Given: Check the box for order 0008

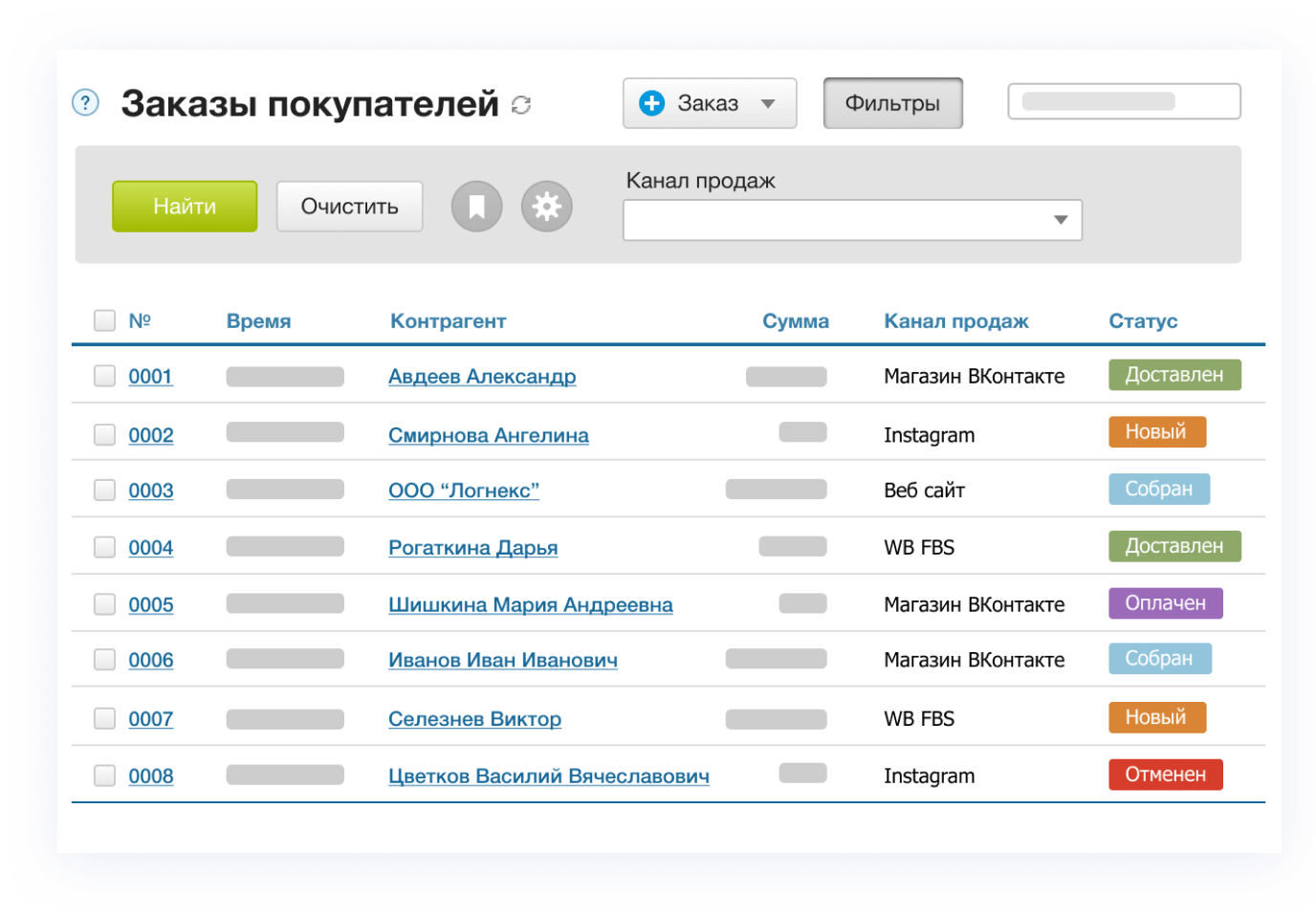Looking at the screenshot, I should pyautogui.click(x=105, y=776).
